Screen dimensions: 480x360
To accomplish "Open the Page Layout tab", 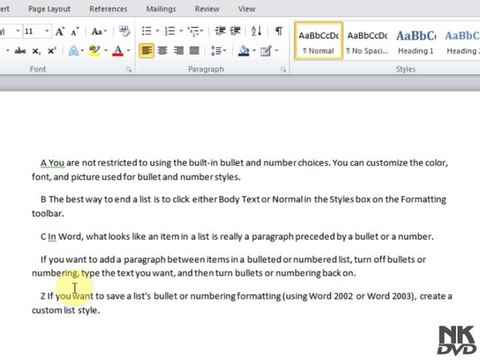I will point(49,9).
